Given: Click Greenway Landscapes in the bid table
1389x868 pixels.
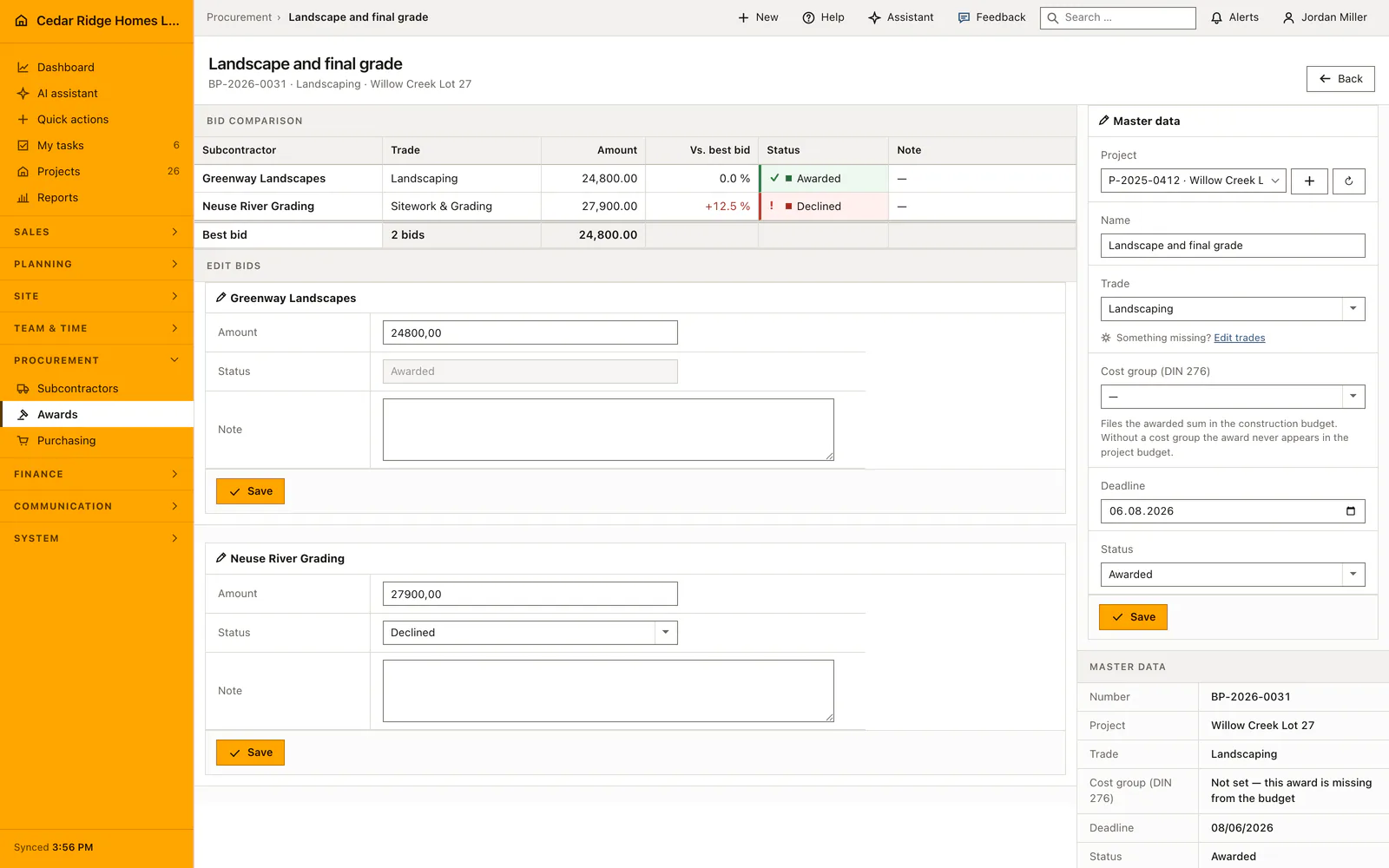Looking at the screenshot, I should click(x=264, y=179).
